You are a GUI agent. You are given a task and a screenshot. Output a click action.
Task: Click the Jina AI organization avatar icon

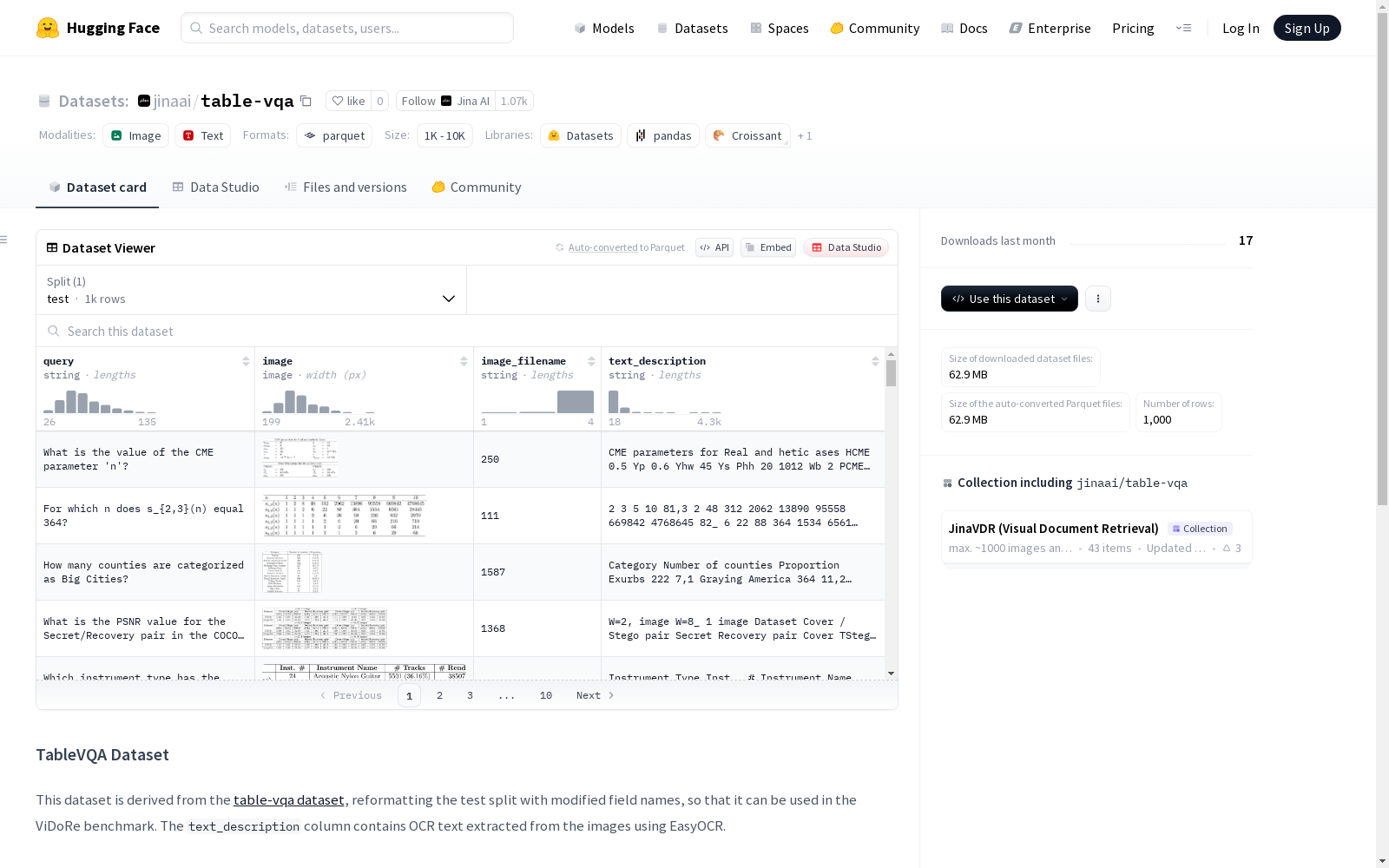coord(144,101)
